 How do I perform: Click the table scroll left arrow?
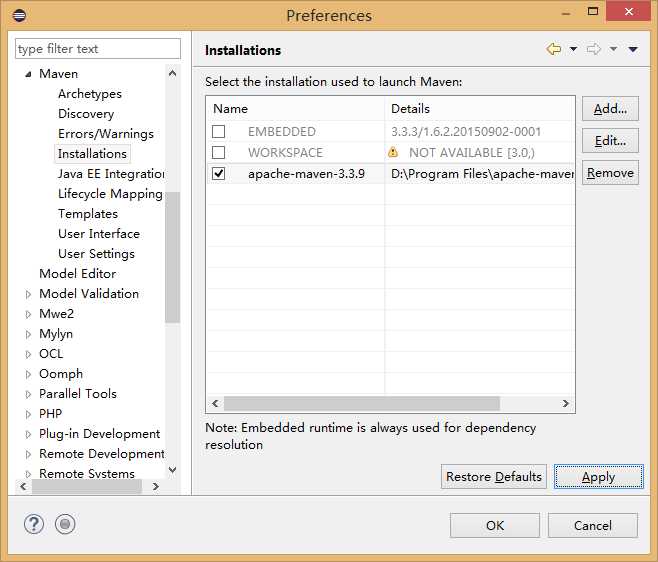pos(215,403)
